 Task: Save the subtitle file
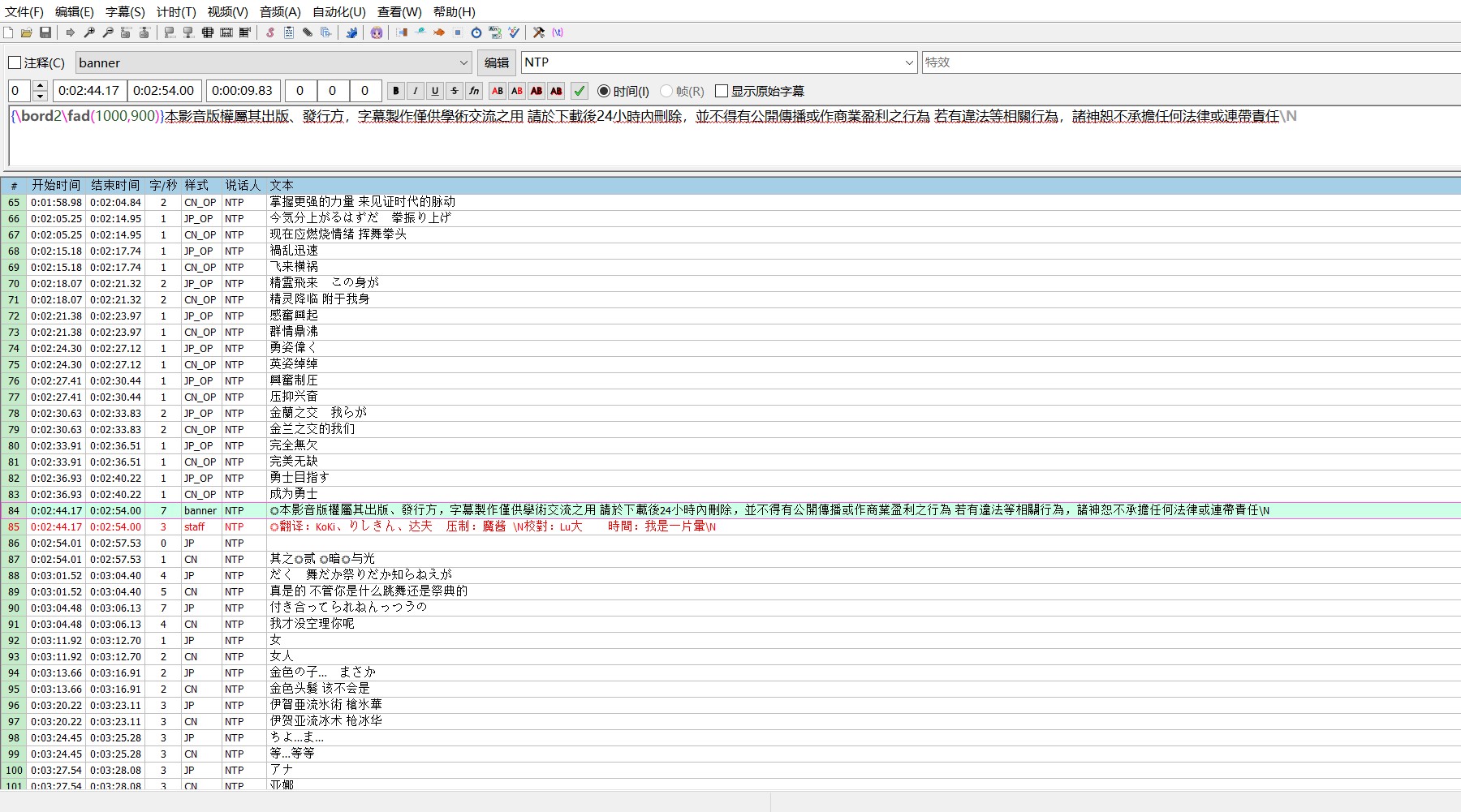point(45,32)
